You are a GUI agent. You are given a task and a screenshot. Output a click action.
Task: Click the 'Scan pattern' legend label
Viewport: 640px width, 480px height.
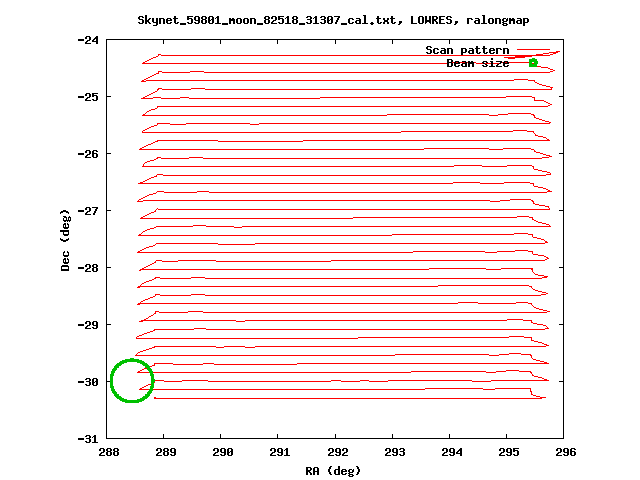[x=467, y=50]
